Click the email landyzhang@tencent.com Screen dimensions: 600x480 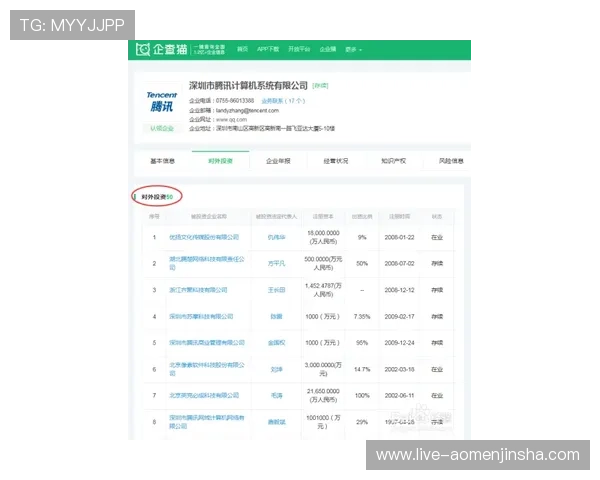pyautogui.click(x=247, y=111)
